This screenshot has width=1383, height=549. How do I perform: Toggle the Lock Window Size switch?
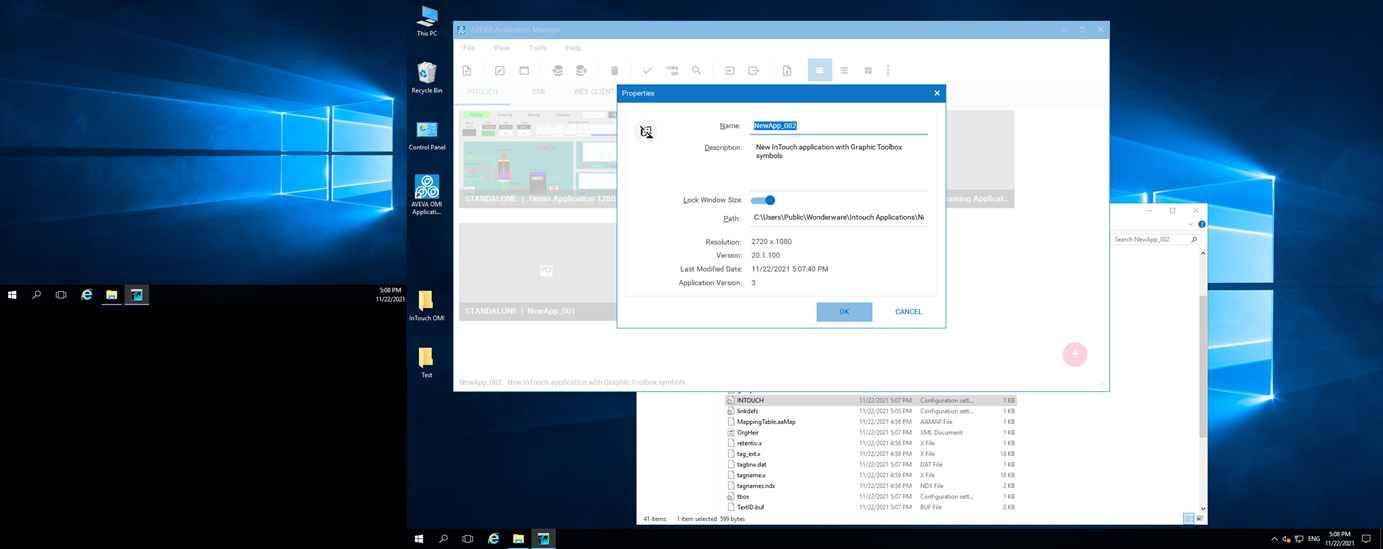click(x=763, y=200)
